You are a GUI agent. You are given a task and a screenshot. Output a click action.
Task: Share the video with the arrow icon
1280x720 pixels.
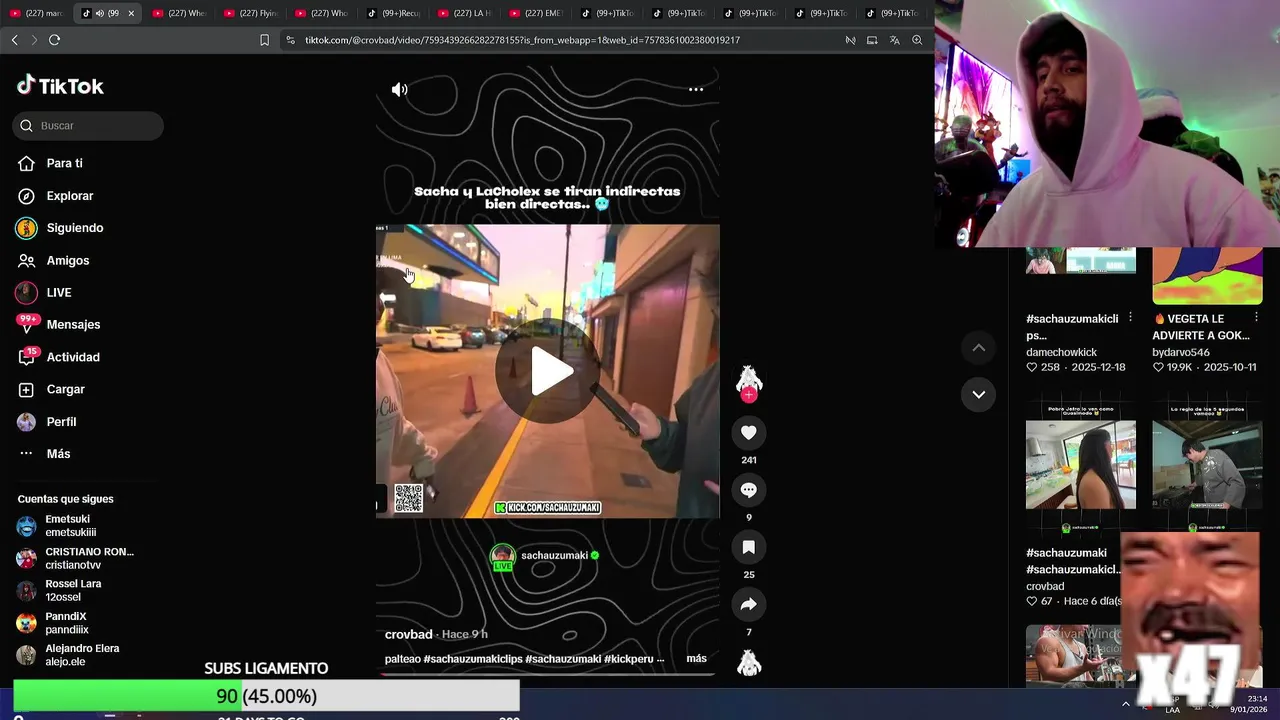tap(748, 604)
